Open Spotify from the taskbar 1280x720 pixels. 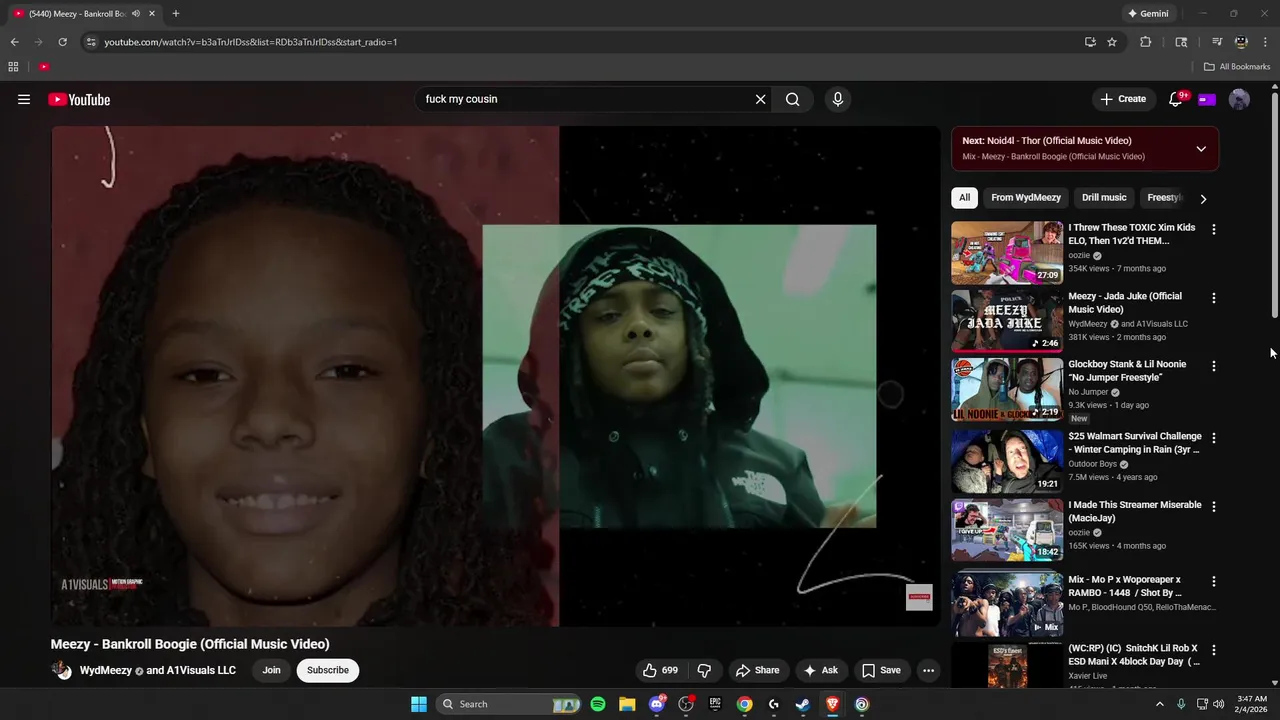pos(598,704)
